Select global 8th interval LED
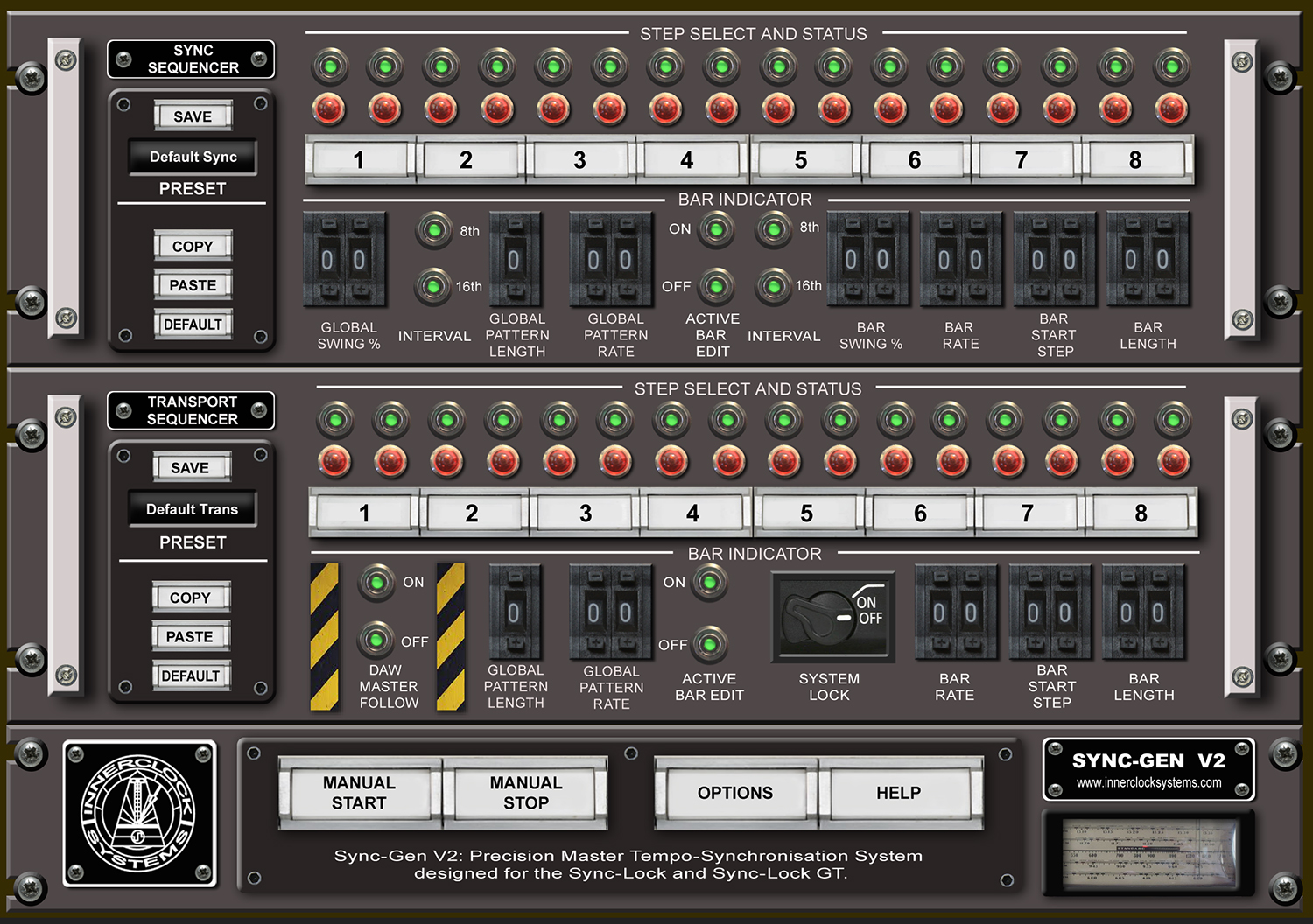This screenshot has height=924, width=1313. coord(433,230)
